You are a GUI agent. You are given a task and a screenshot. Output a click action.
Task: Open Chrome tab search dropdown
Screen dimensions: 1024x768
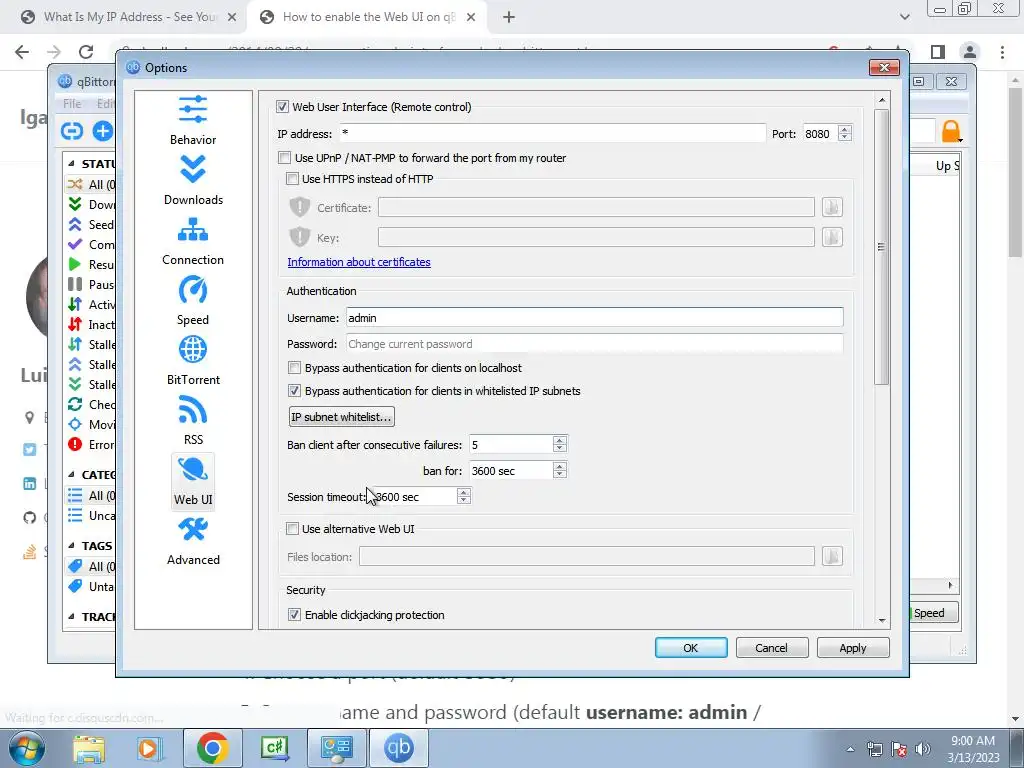point(904,17)
